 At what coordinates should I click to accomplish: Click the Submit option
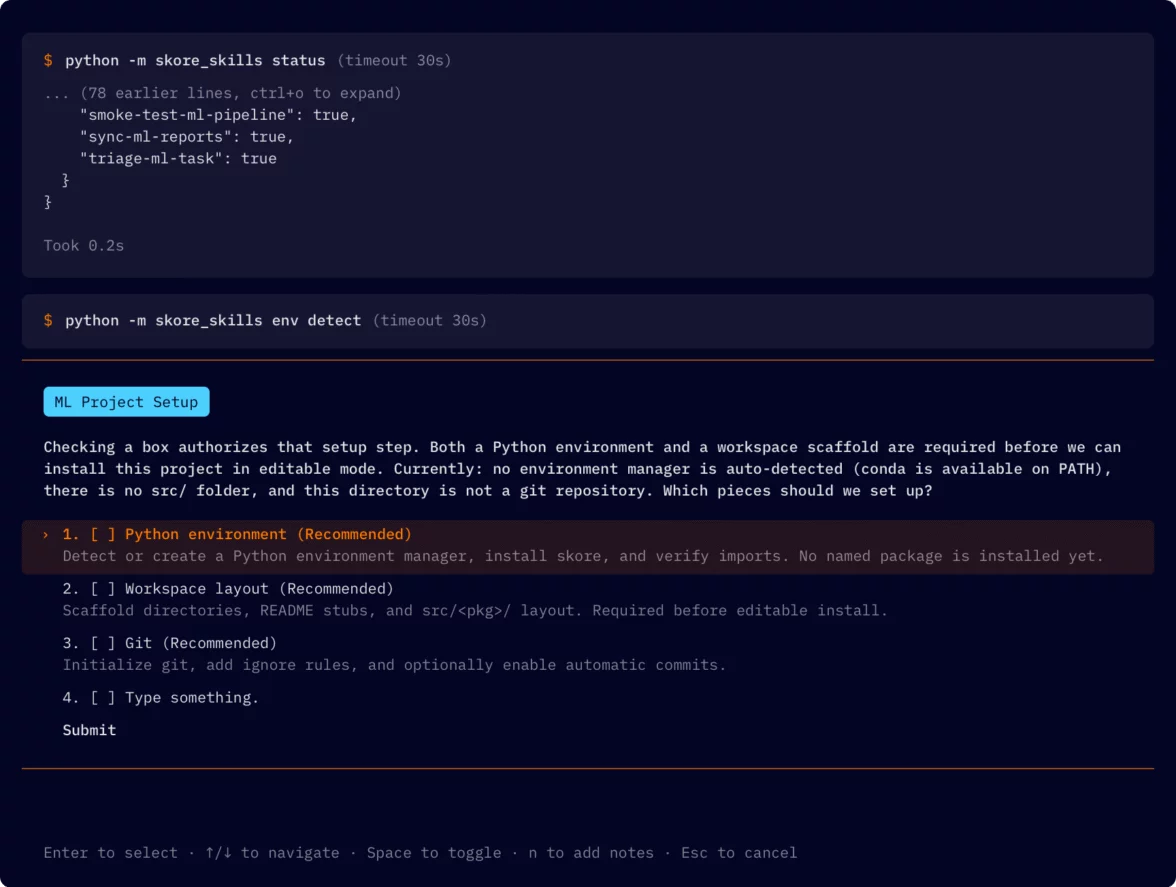pyautogui.click(x=89, y=730)
